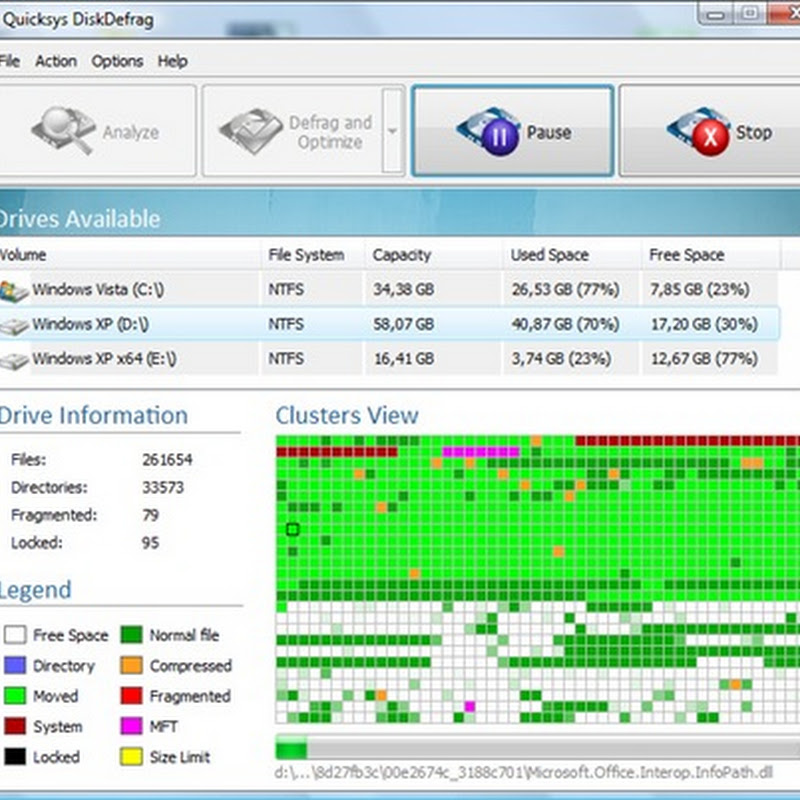The image size is (800, 800).
Task: Click the Fragmented count 79
Action: pyautogui.click(x=151, y=515)
